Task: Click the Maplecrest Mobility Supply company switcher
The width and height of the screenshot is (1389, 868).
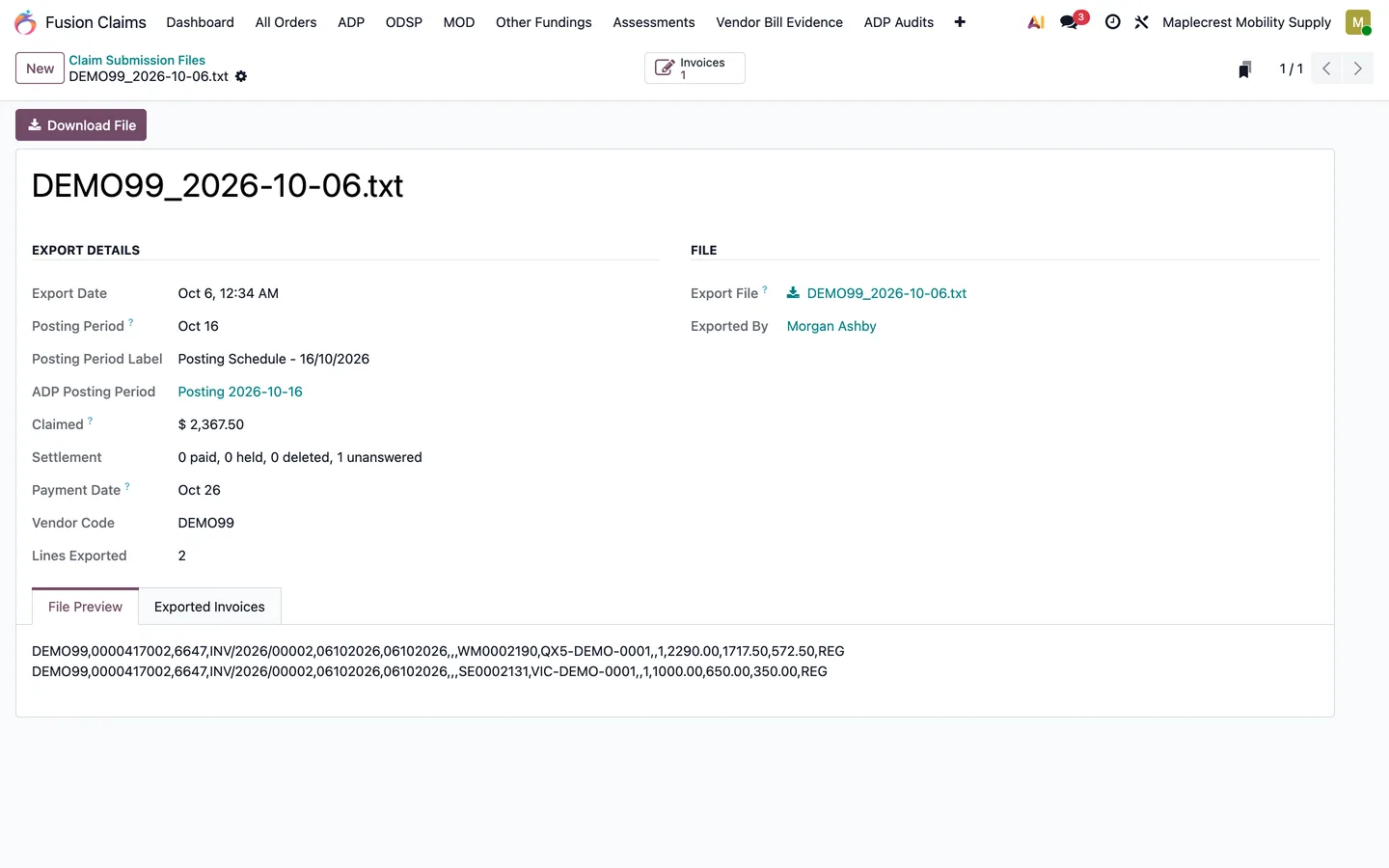Action: pyautogui.click(x=1246, y=22)
